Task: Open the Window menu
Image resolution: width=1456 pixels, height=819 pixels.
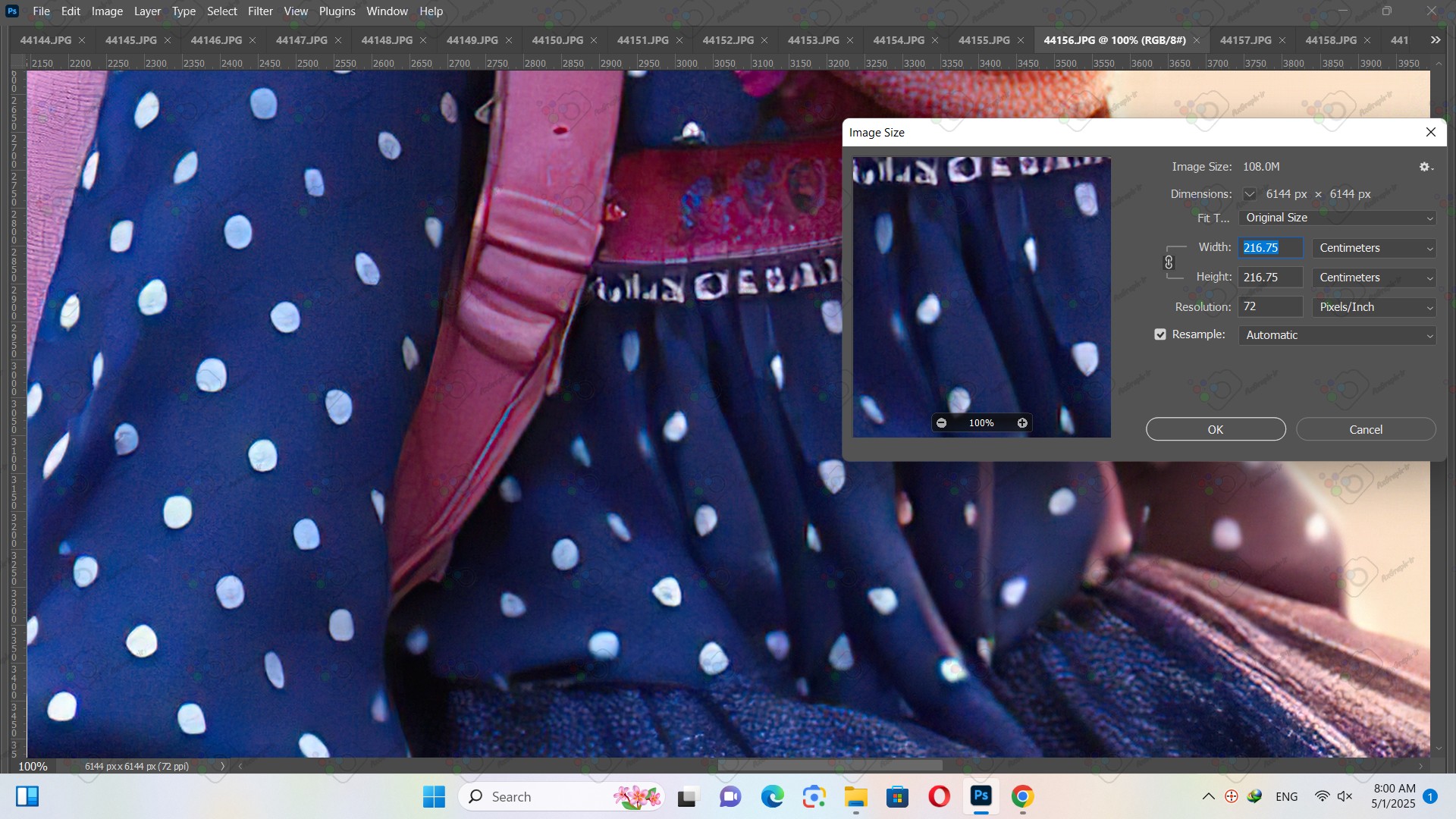Action: click(x=387, y=11)
